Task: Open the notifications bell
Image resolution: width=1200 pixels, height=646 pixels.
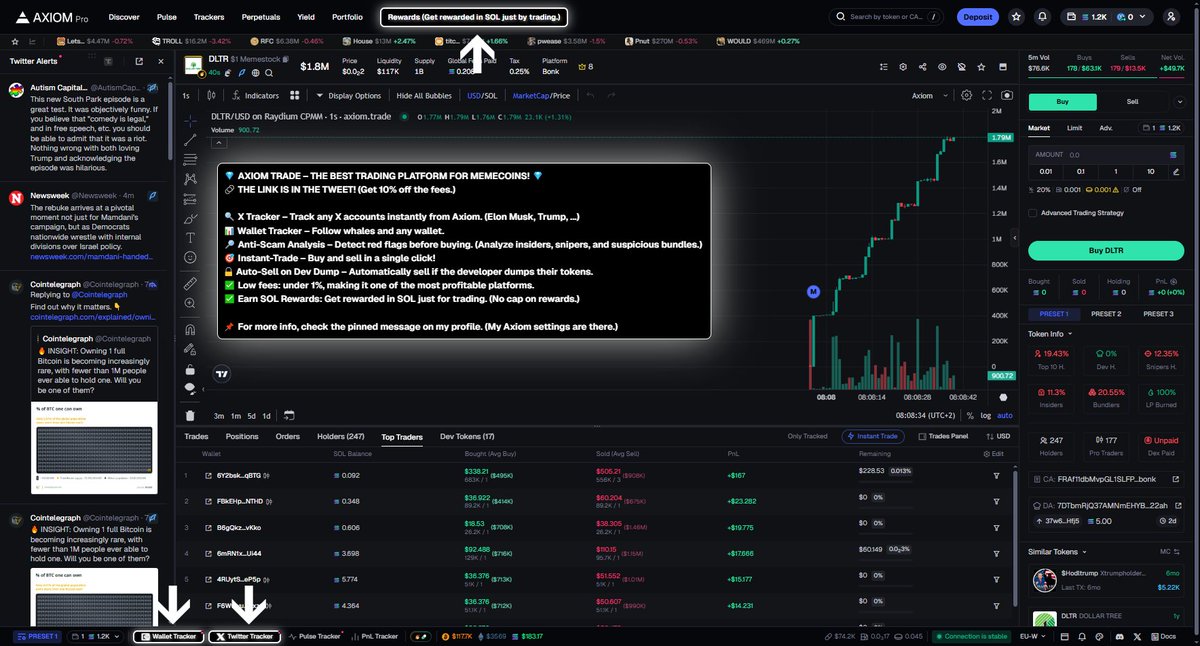Action: point(1043,17)
